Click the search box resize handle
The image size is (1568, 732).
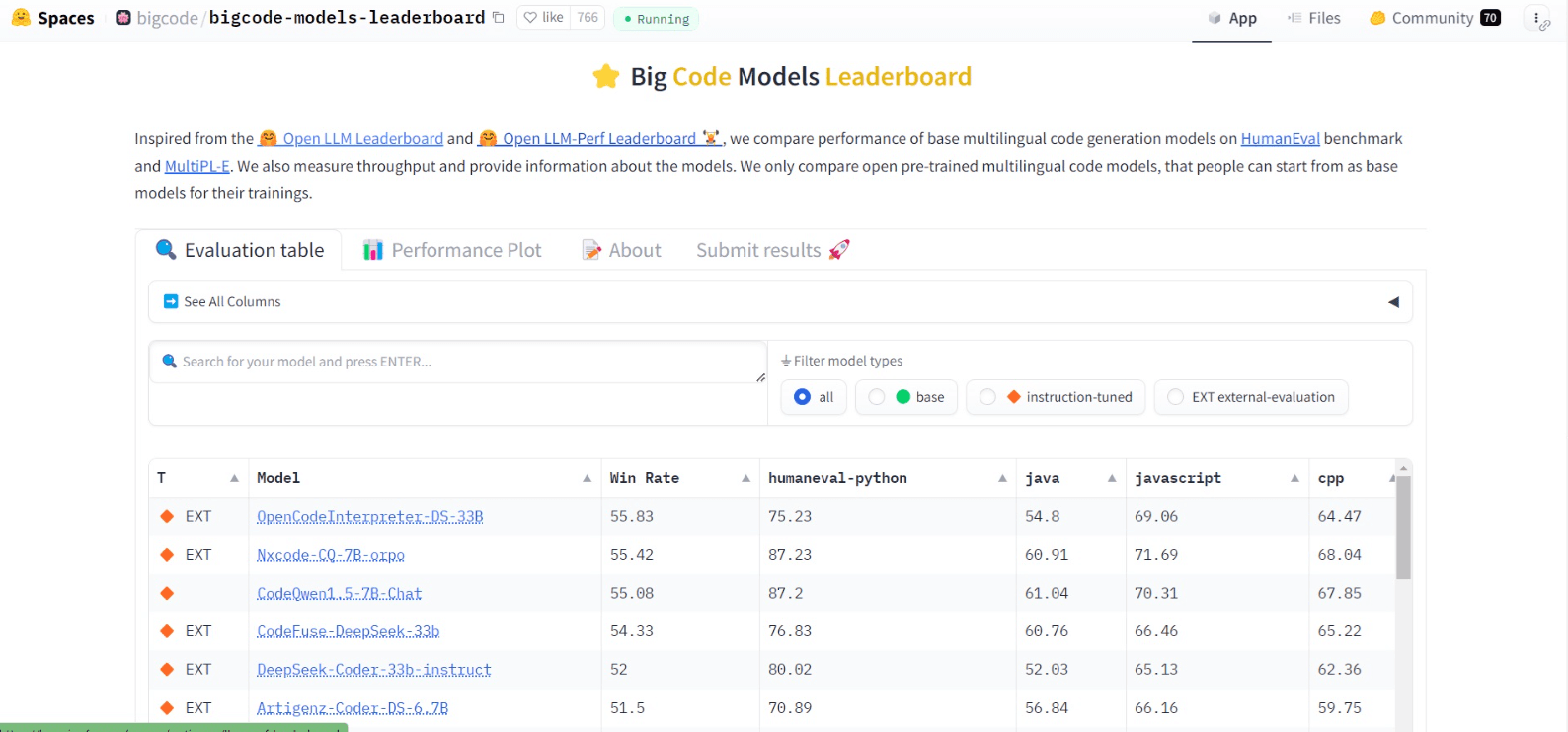click(760, 377)
